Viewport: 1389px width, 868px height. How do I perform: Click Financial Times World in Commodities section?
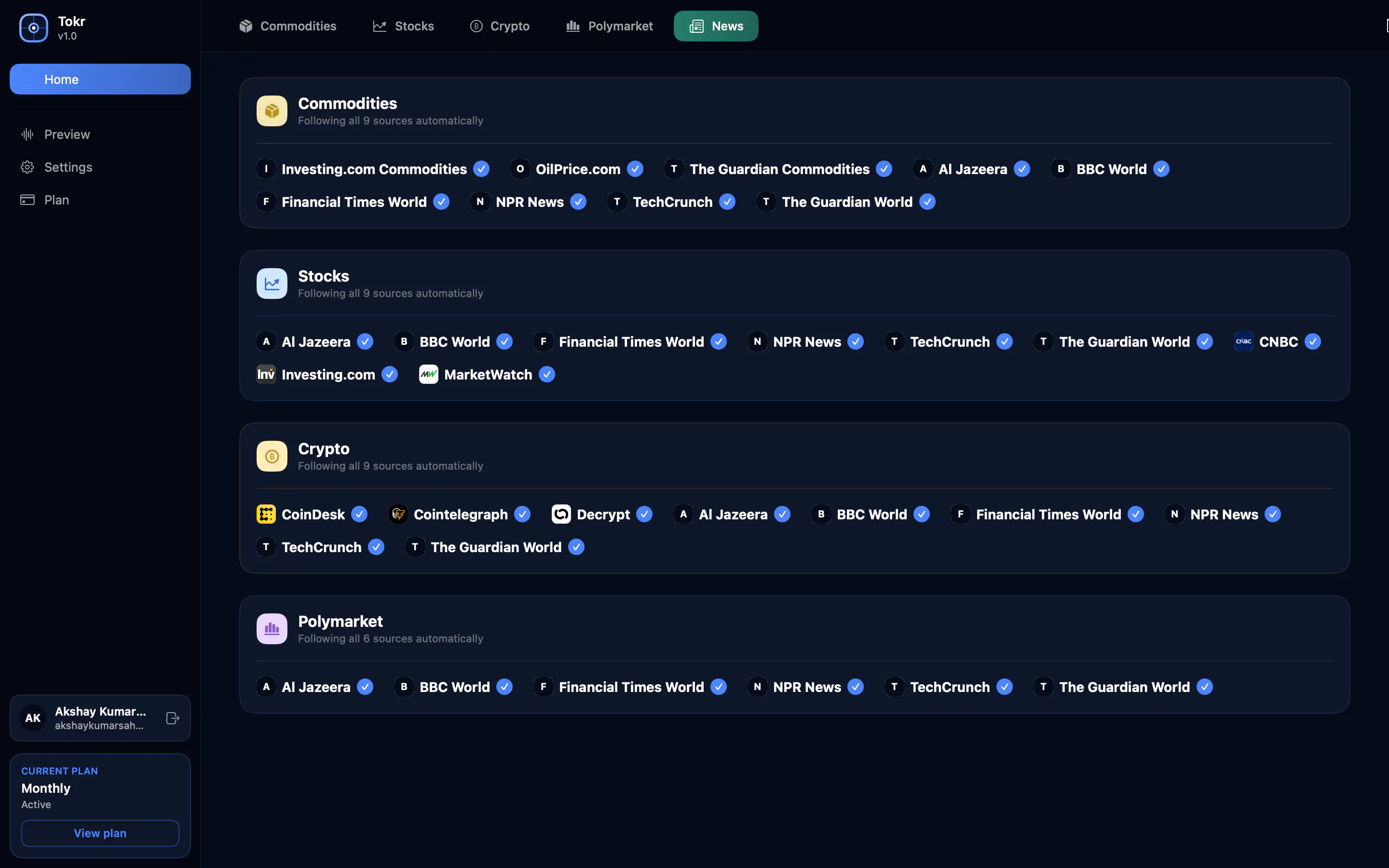[353, 202]
